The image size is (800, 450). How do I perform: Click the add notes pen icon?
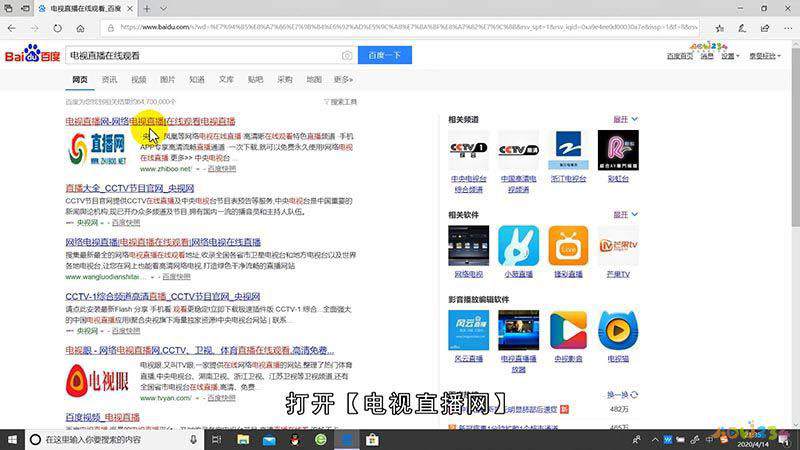742,28
